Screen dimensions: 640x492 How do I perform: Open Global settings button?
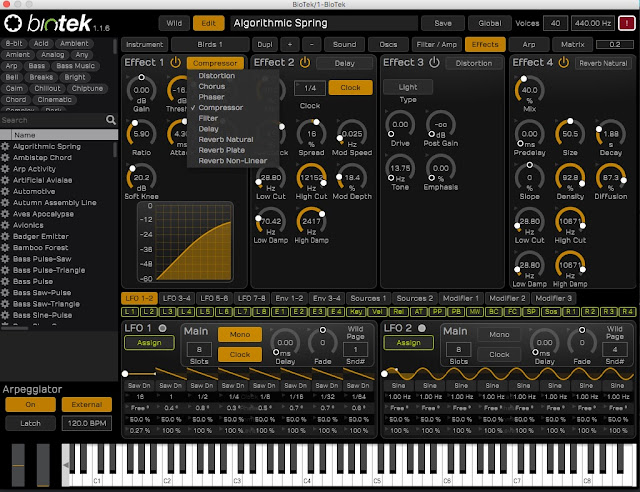(x=490, y=23)
